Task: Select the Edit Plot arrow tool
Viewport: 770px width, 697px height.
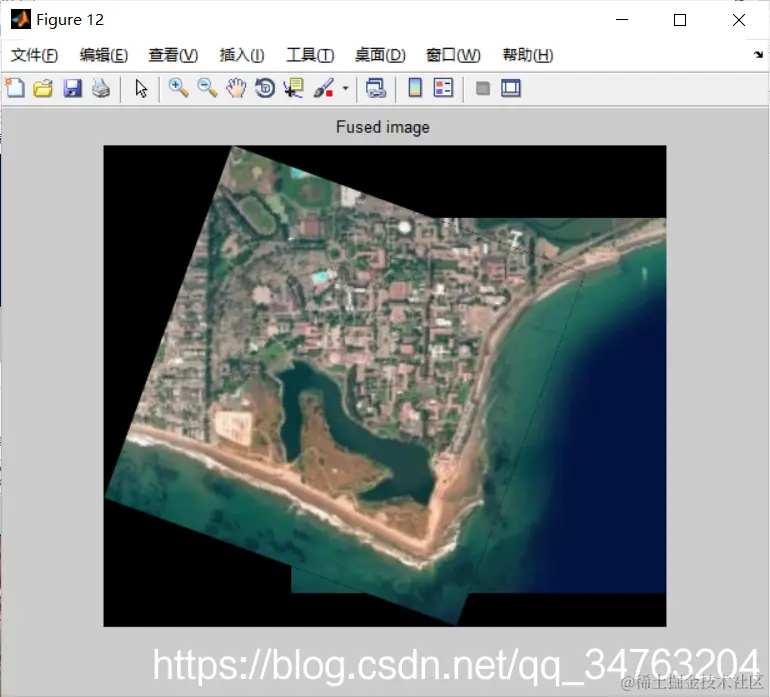Action: click(141, 89)
